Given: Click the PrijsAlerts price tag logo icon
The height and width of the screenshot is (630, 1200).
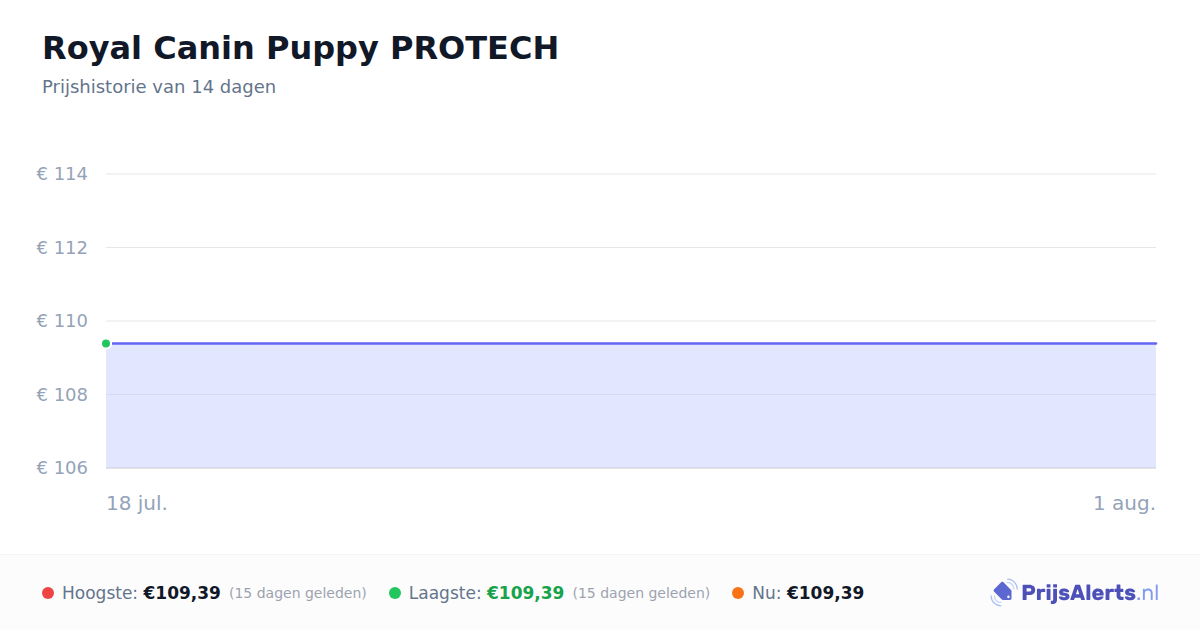Looking at the screenshot, I should pos(1003,593).
